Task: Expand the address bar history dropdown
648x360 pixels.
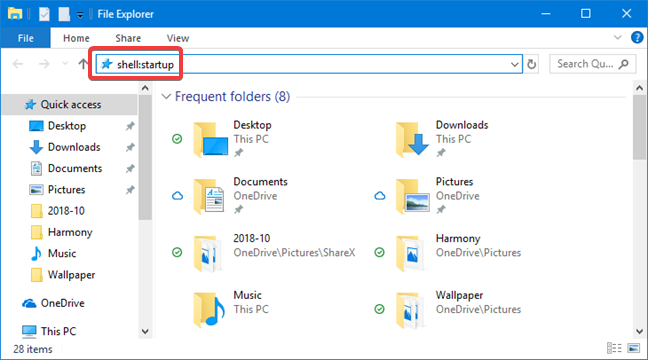Action: tap(515, 64)
